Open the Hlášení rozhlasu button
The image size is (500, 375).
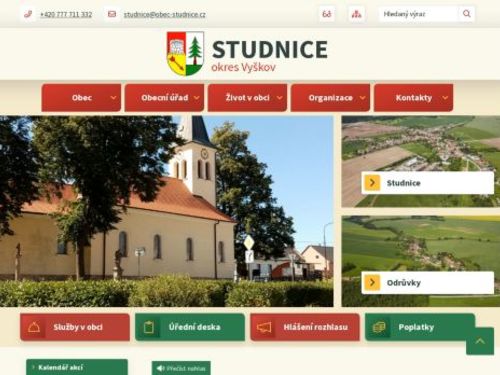tap(305, 327)
